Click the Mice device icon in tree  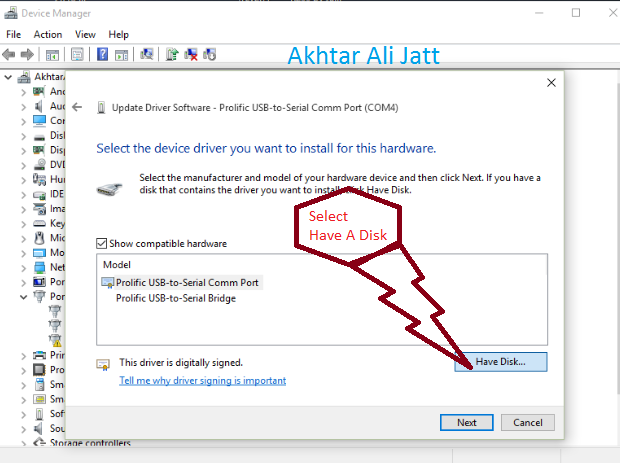click(39, 238)
